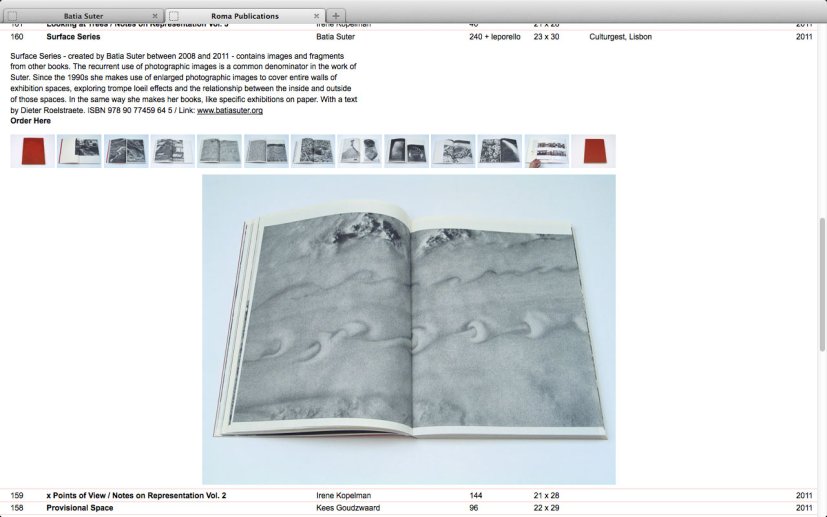
Task: Open the Surface Series title entry
Action: [73, 37]
